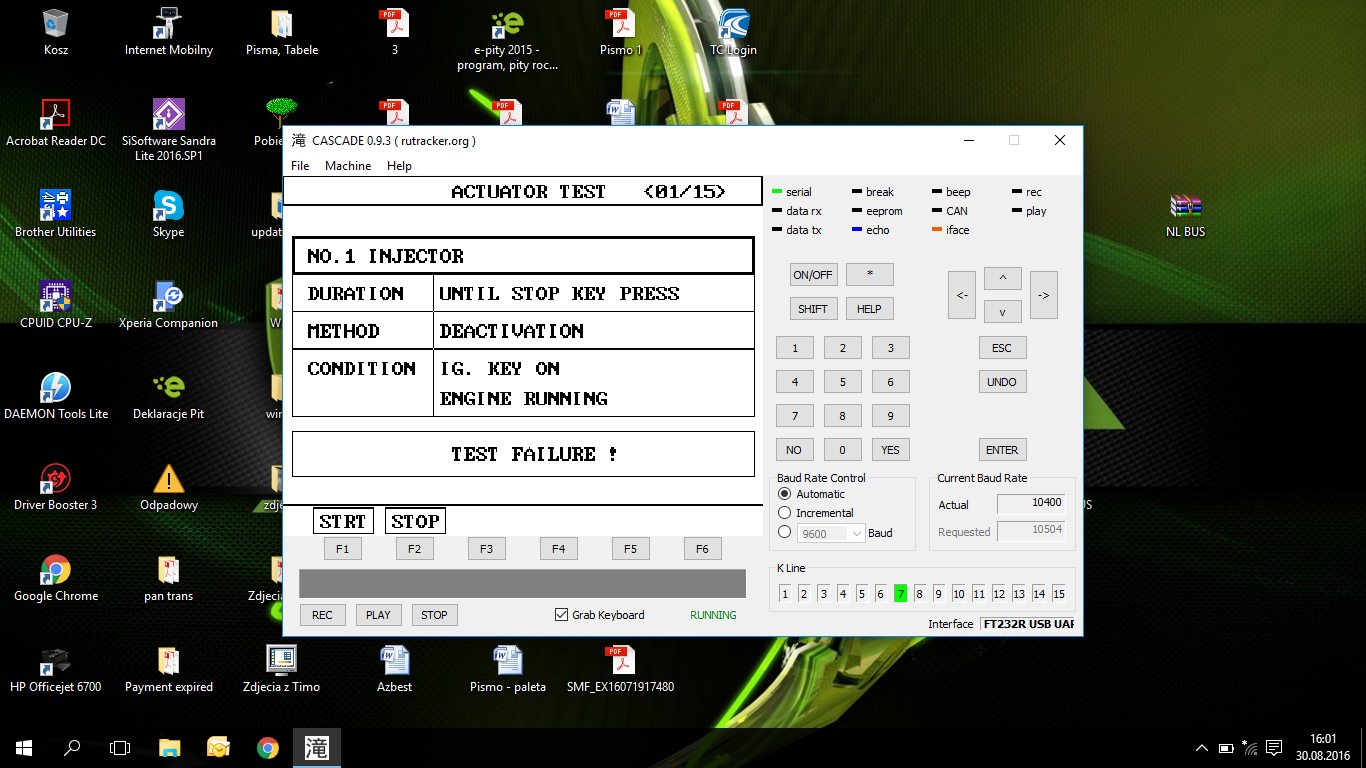Image resolution: width=1366 pixels, height=768 pixels.
Task: Open the Kosz recycle bin icon
Action: pyautogui.click(x=56, y=32)
